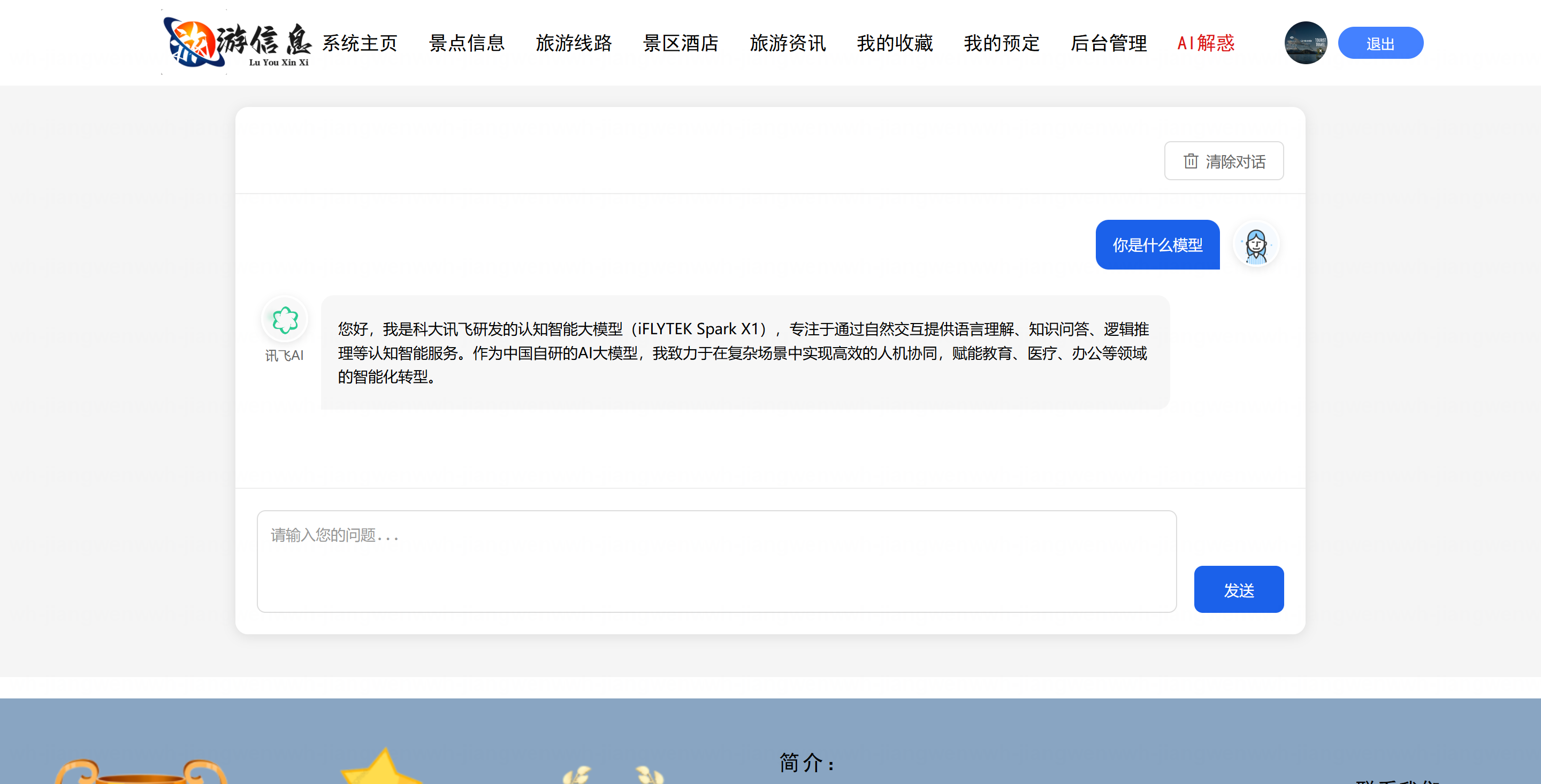The width and height of the screenshot is (1541, 784).
Task: Open the 系统主页 menu item
Action: point(360,43)
